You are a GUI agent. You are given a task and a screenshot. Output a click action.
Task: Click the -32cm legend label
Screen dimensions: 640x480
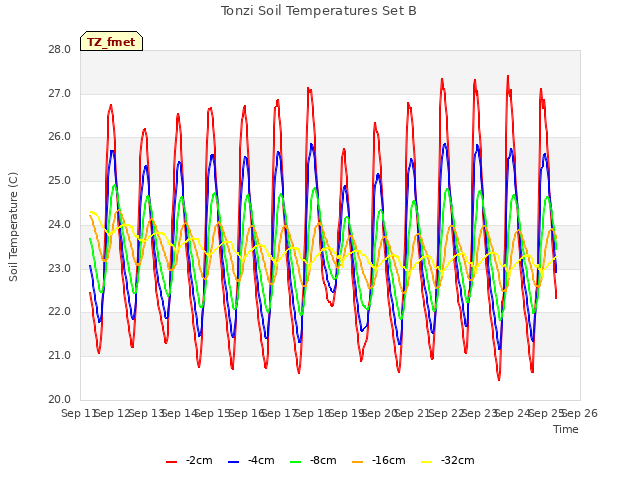[458, 460]
